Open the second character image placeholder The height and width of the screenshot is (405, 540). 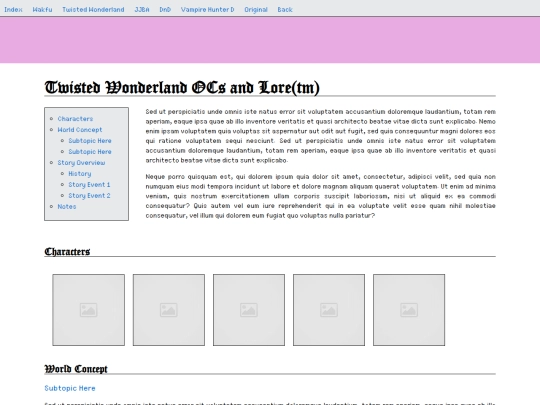[169, 310]
